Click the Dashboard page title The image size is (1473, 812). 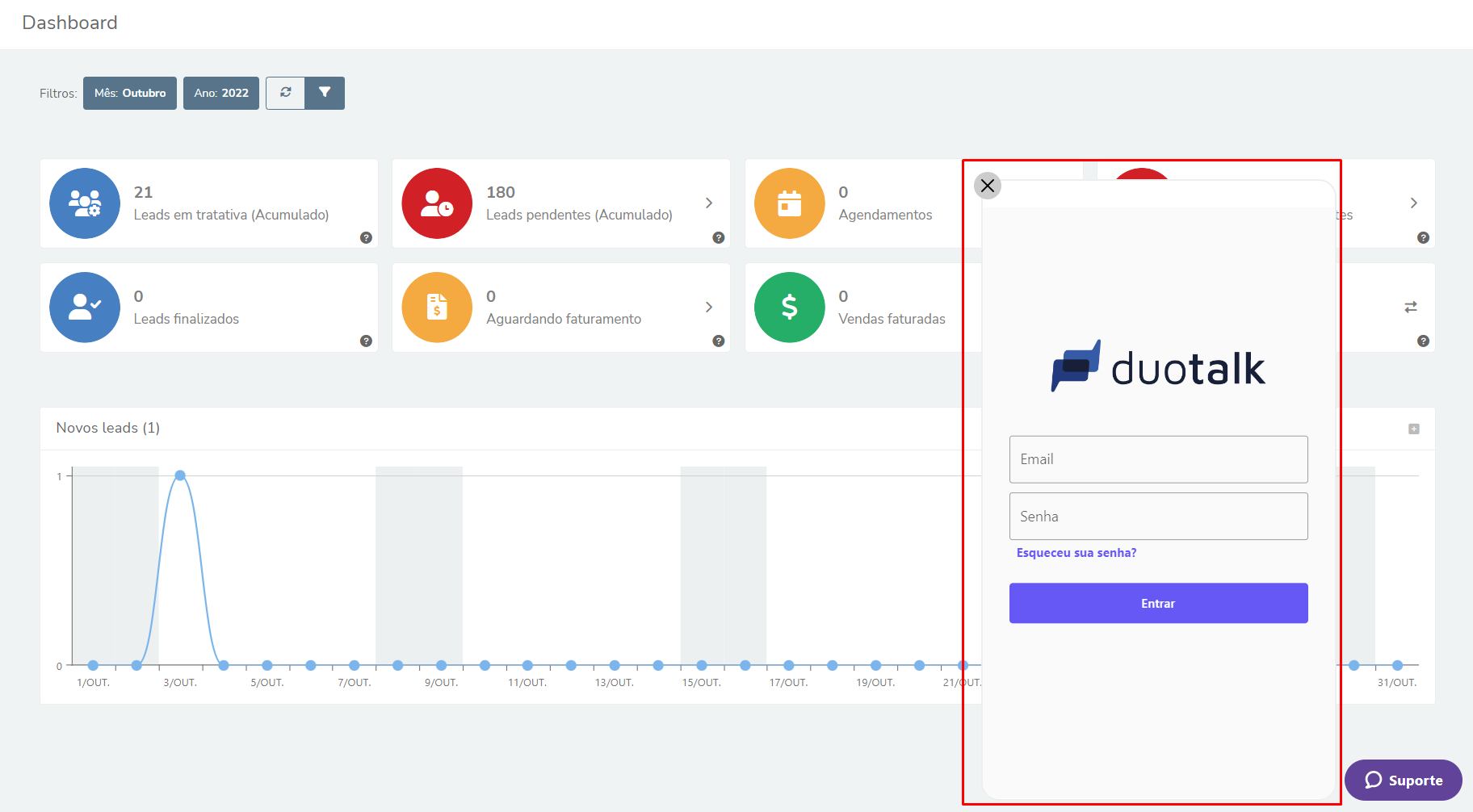(69, 23)
